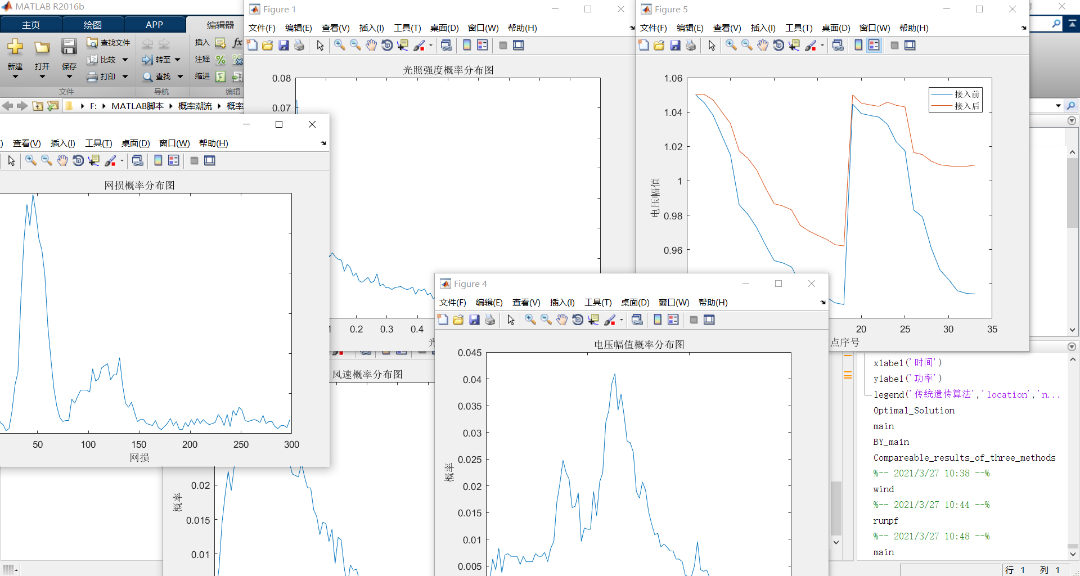Hide plot tools icon in Figure 1 toolbar
Screen dimensions: 1080x576
click(x=503, y=45)
